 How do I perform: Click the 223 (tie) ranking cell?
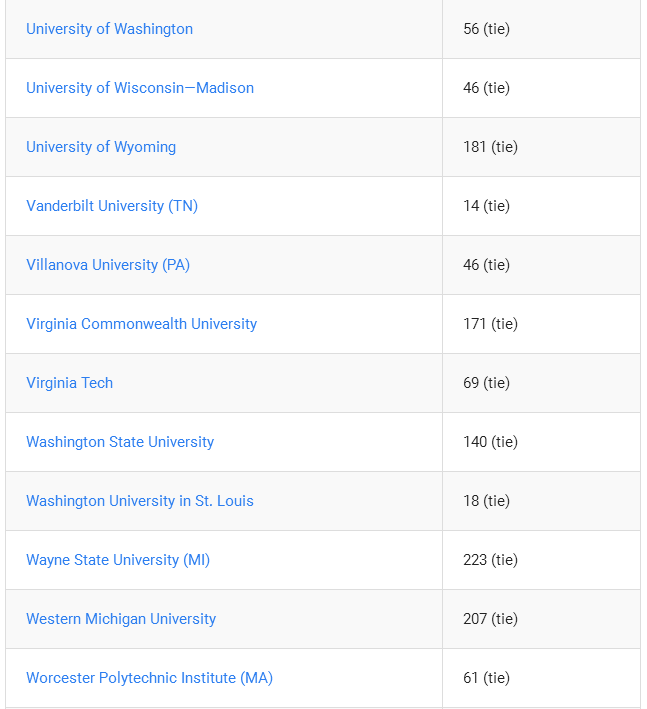[x=541, y=560]
